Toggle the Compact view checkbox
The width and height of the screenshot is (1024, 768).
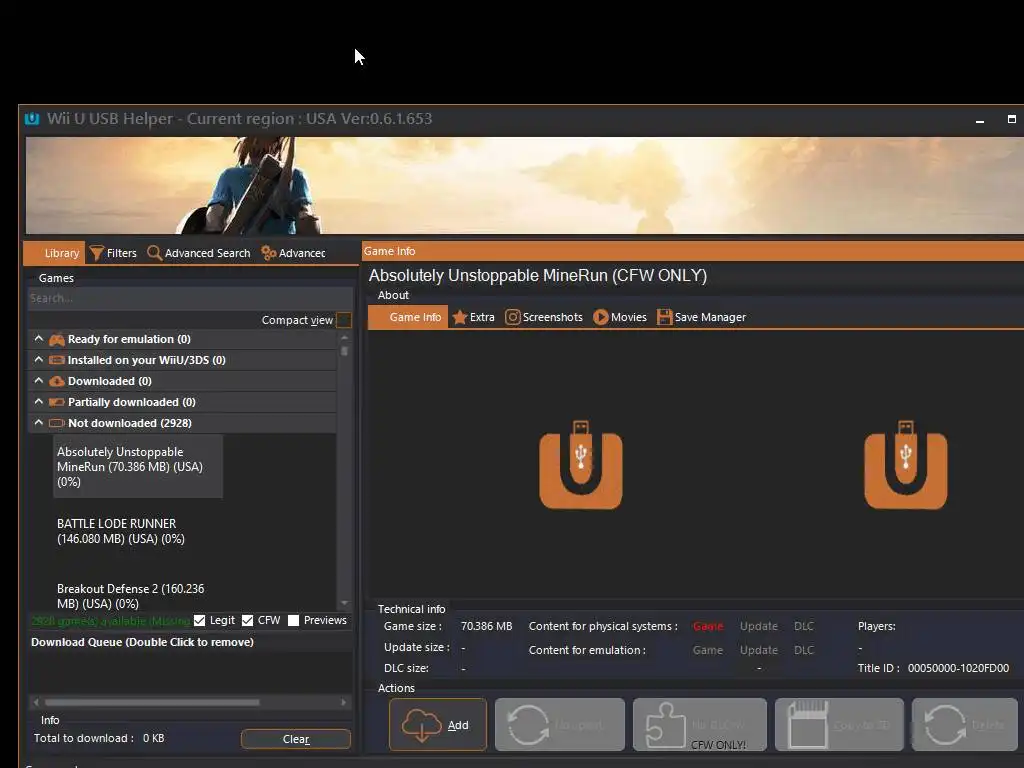pyautogui.click(x=344, y=320)
